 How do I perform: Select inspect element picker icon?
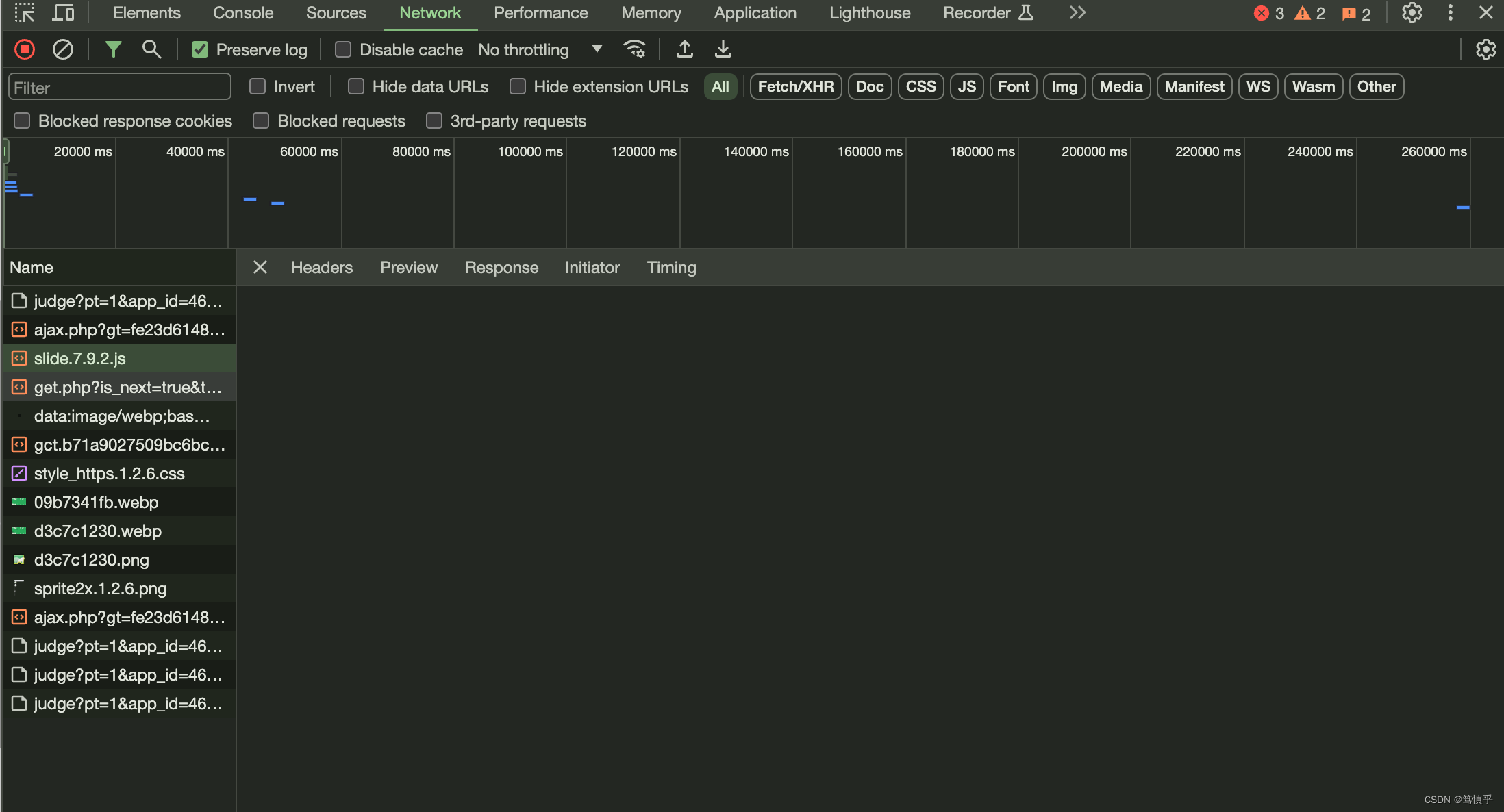click(x=25, y=13)
